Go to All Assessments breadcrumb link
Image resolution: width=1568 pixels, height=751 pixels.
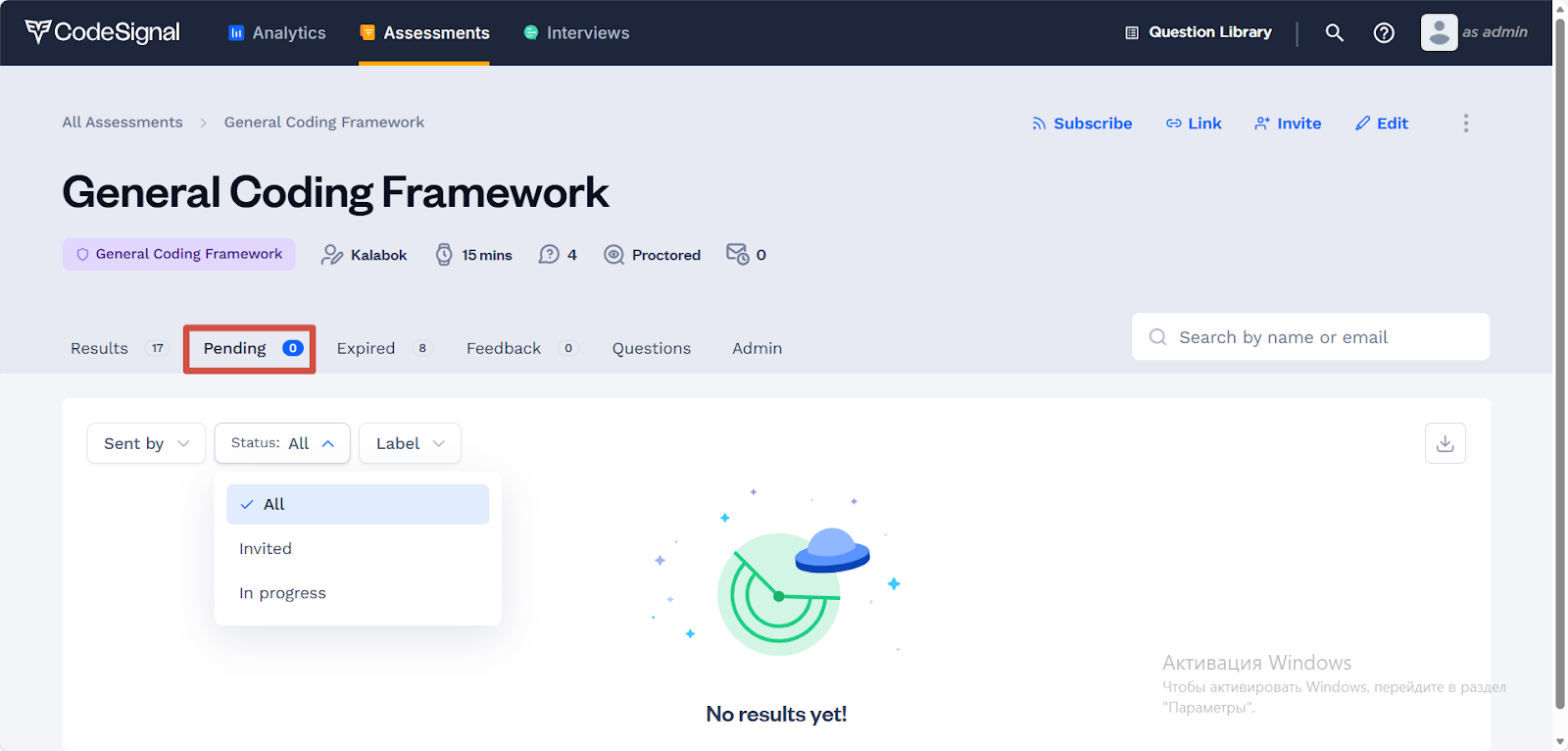click(x=122, y=123)
